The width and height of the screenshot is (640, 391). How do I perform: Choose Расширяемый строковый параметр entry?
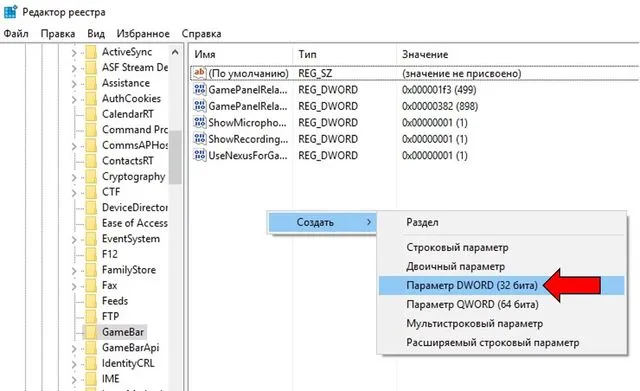coord(501,342)
